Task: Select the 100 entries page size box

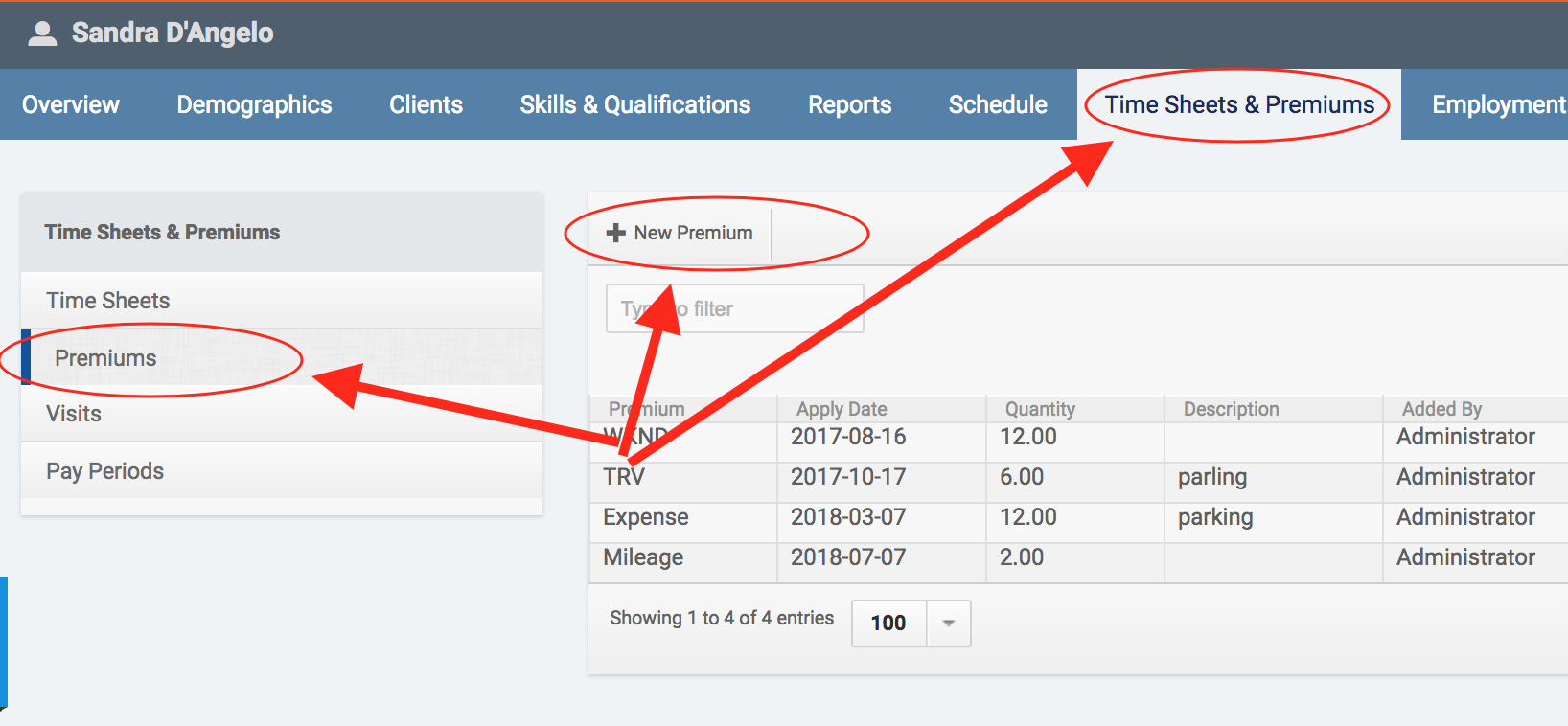Action: click(888, 624)
